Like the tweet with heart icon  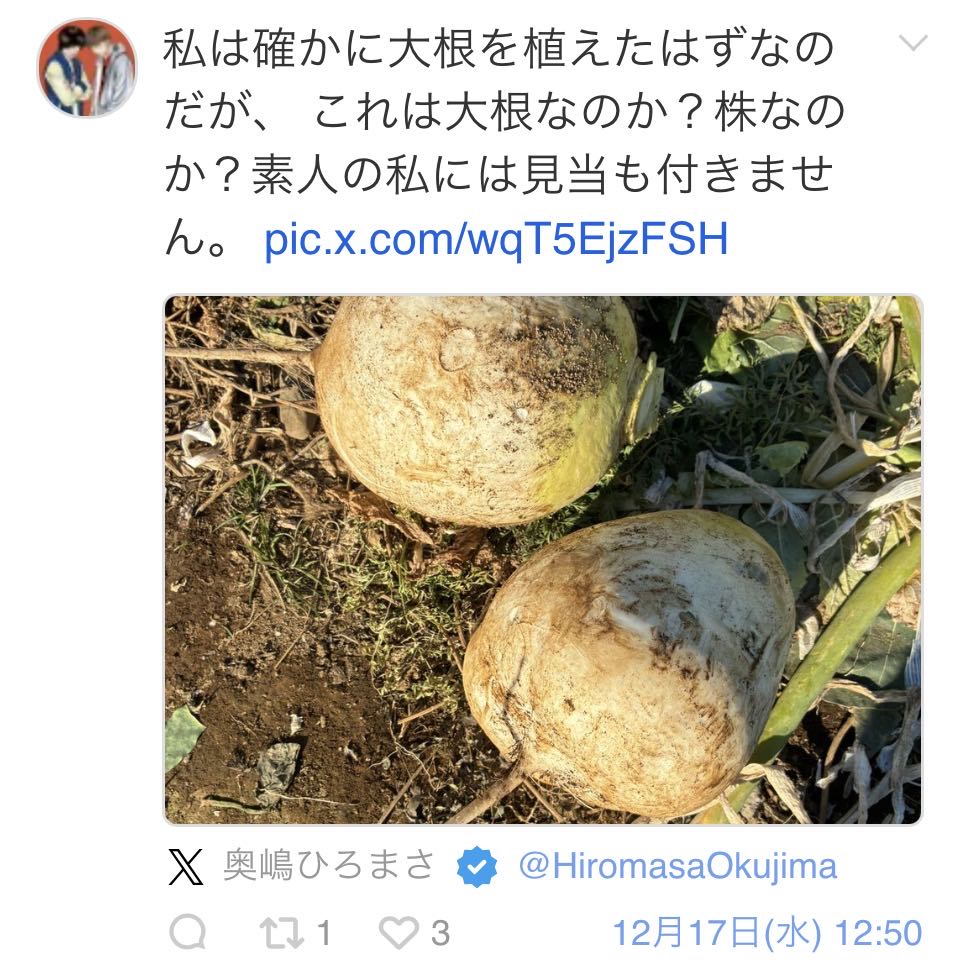[x=399, y=933]
